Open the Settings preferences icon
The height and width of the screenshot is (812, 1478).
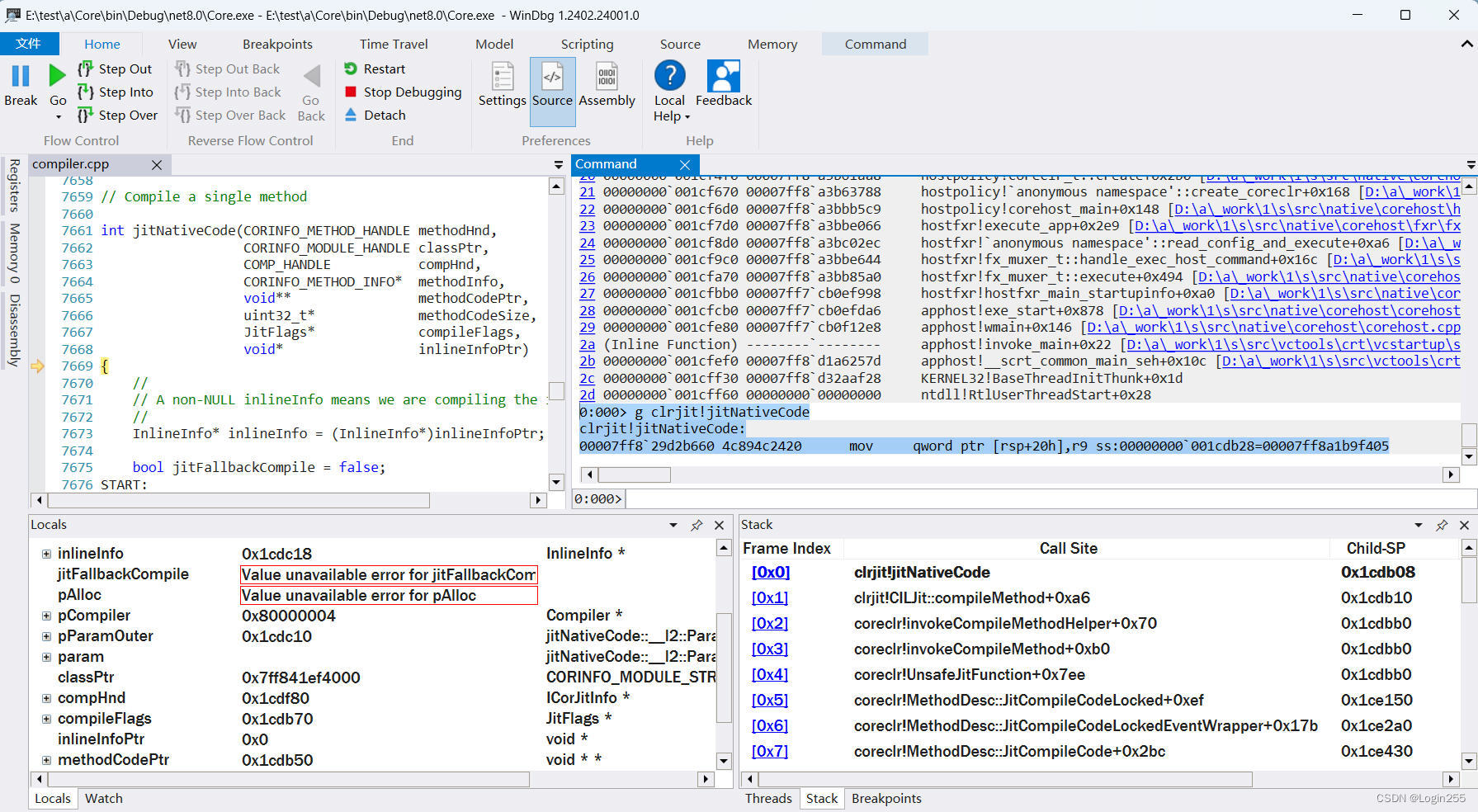[x=503, y=76]
